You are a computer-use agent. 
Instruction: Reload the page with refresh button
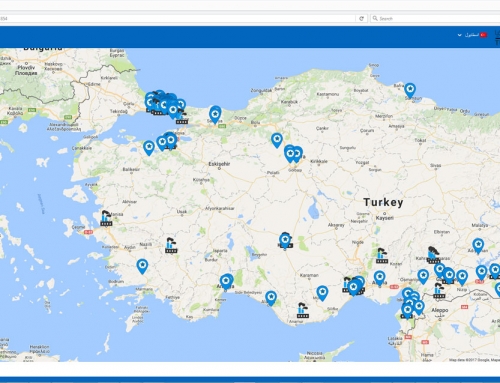[361, 19]
